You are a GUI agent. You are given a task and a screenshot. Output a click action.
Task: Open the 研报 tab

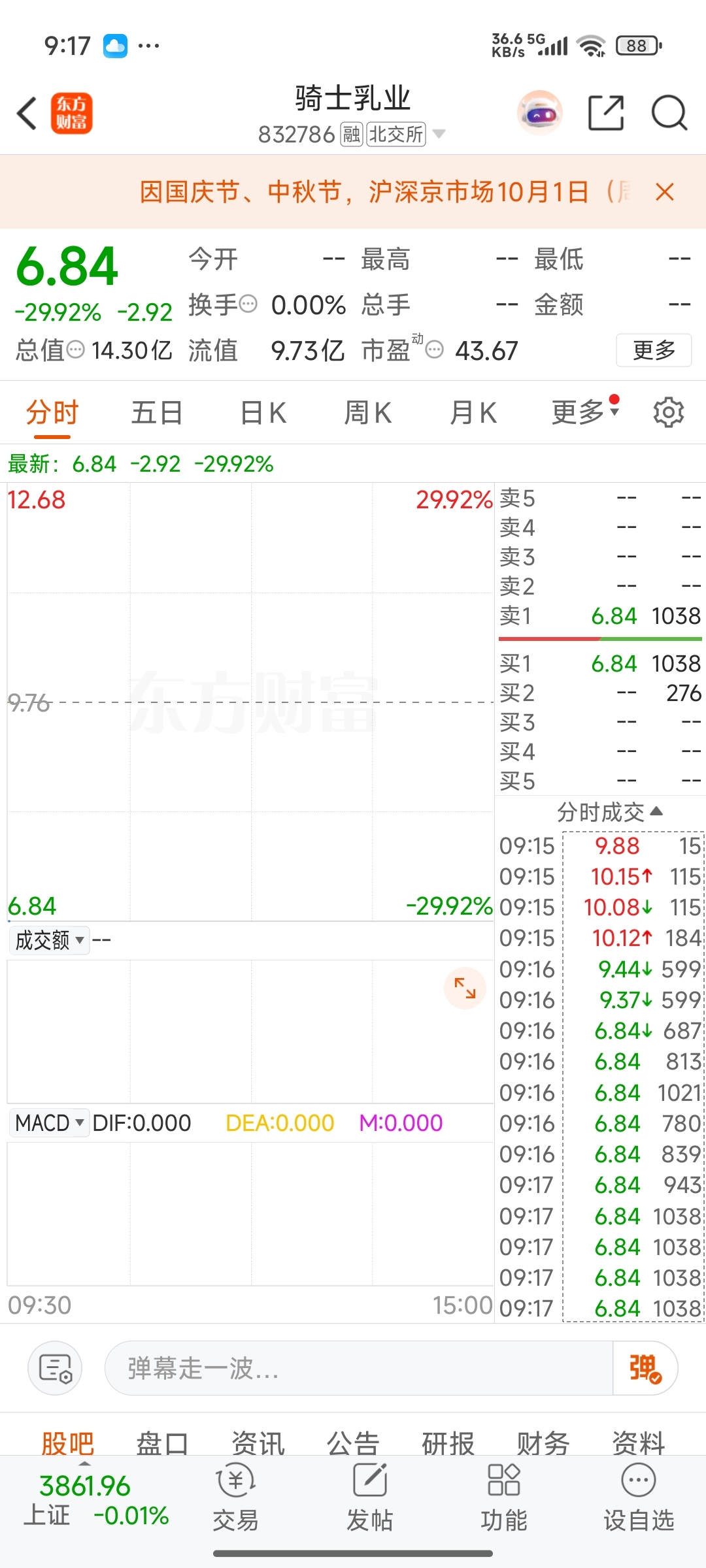tap(448, 1444)
